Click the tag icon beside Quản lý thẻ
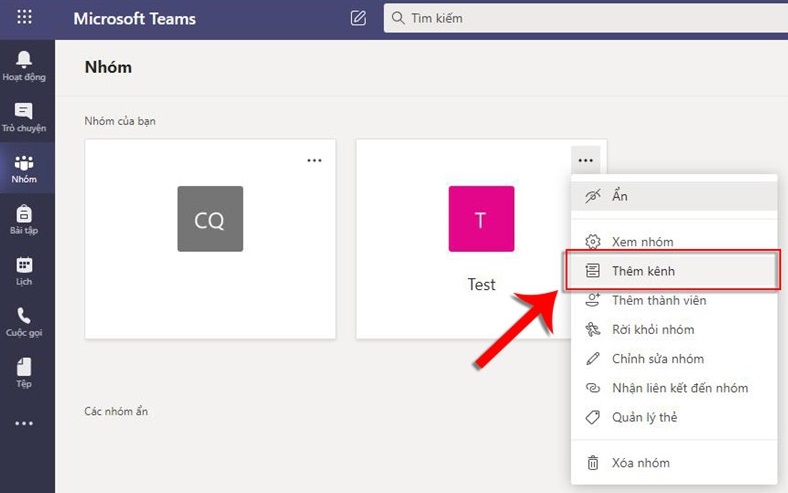 pos(593,417)
